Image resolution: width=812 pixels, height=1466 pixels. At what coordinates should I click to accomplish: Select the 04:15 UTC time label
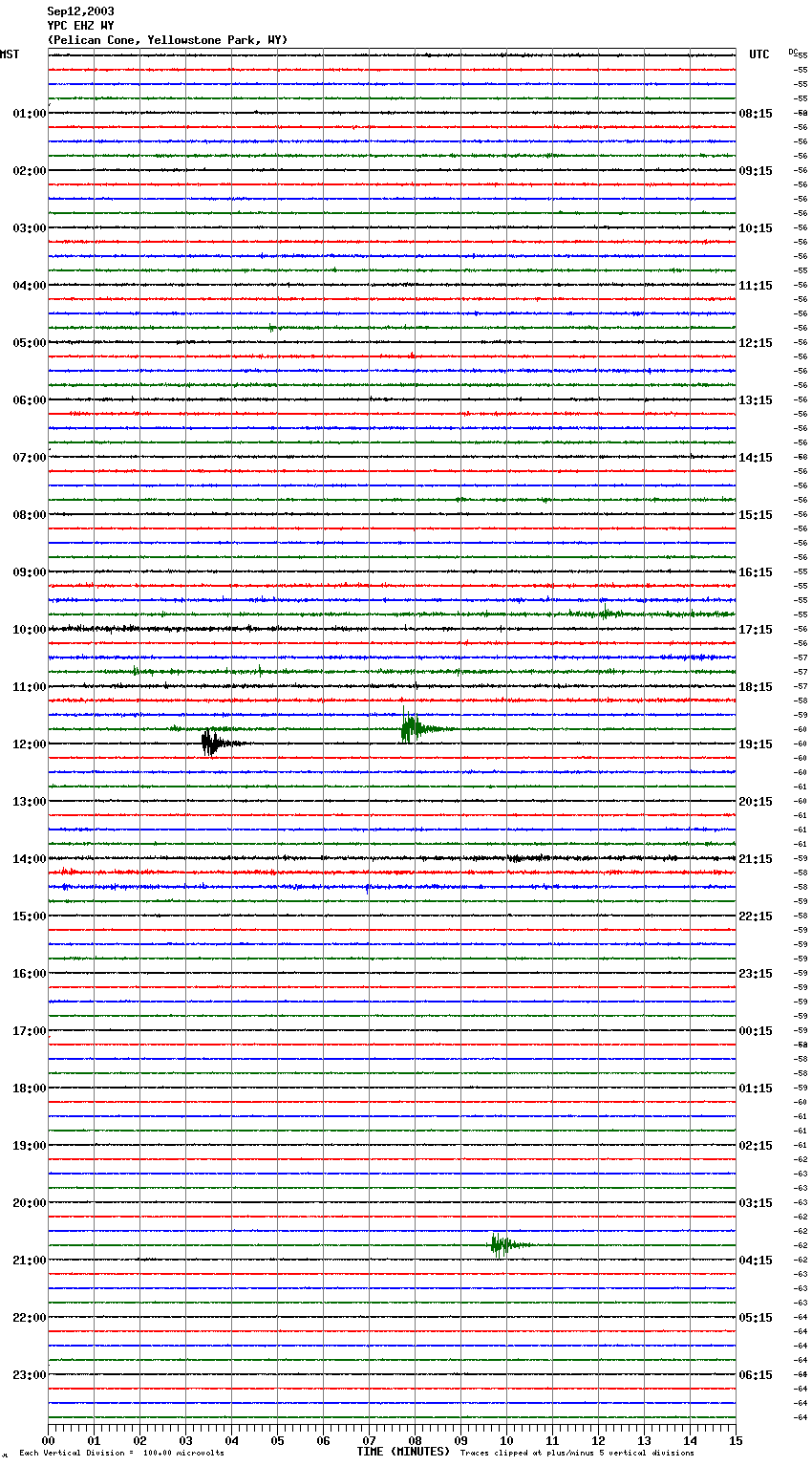click(756, 1261)
